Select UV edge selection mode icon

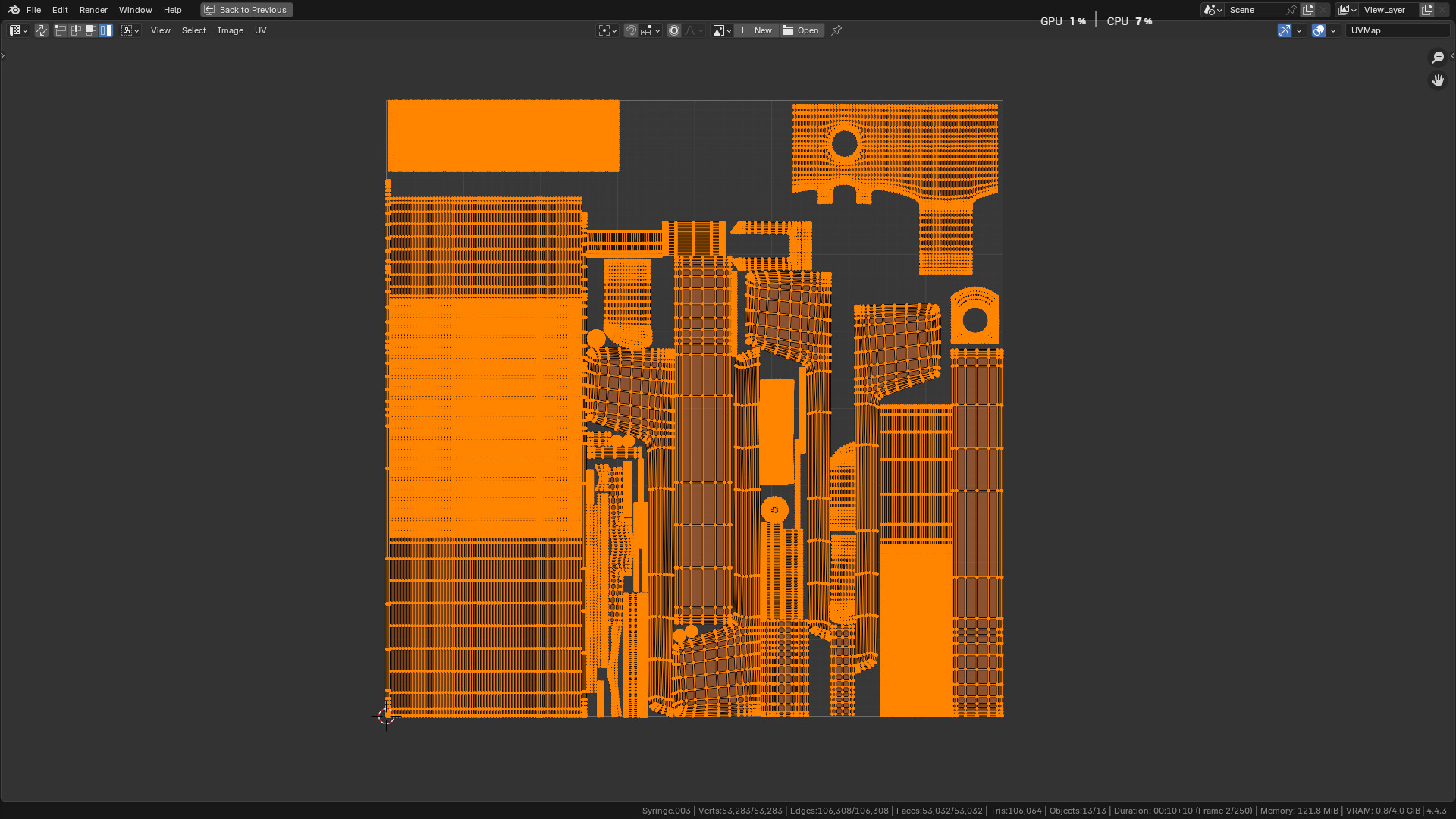click(x=76, y=30)
